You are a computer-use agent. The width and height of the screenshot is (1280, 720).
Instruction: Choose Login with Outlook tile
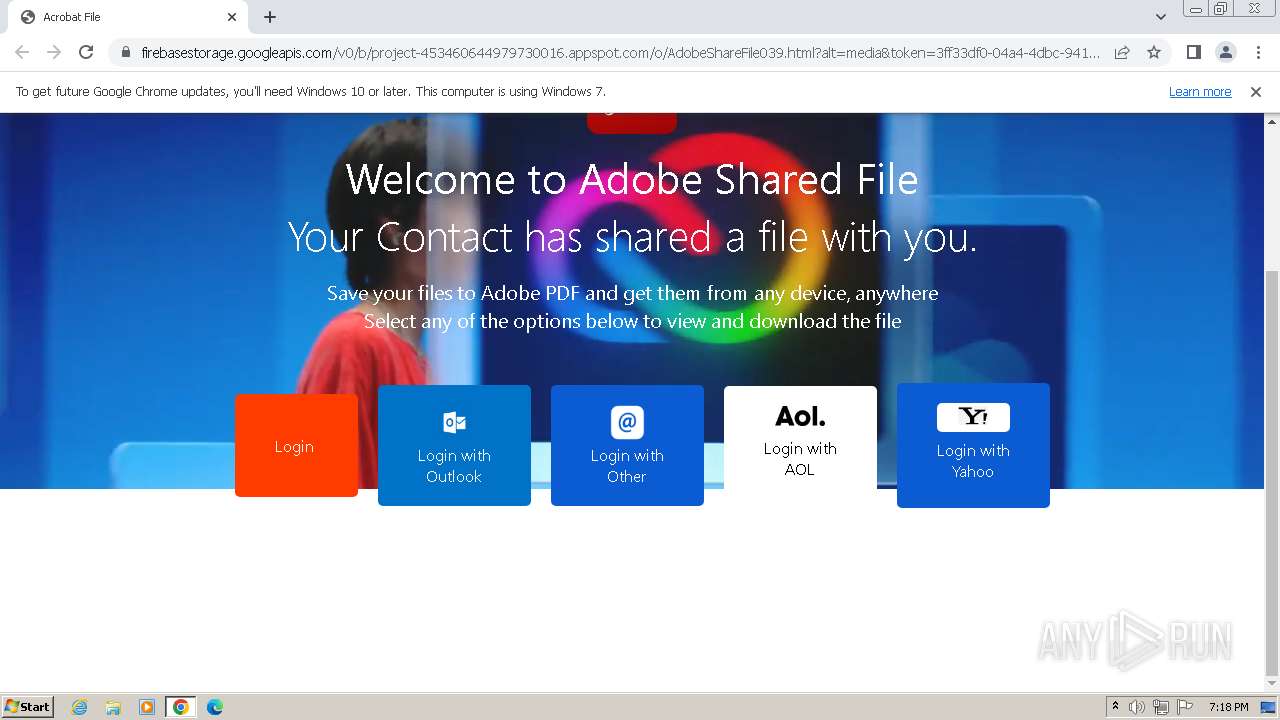(454, 445)
